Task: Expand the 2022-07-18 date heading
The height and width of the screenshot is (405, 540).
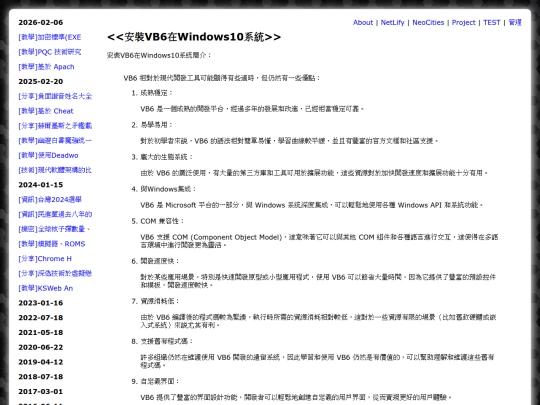Action: [x=41, y=318]
